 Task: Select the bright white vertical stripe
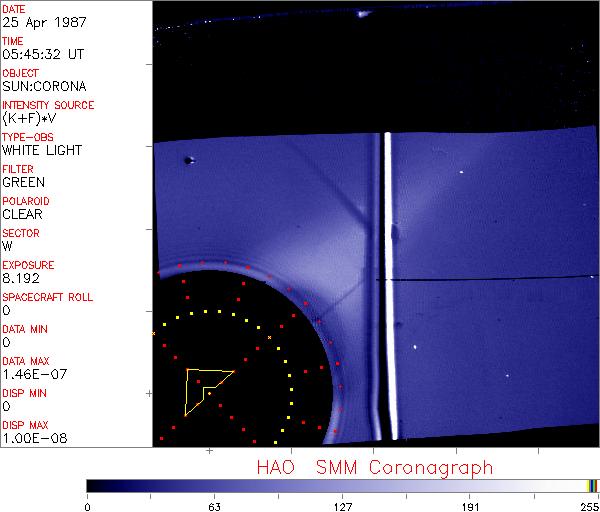click(x=392, y=285)
